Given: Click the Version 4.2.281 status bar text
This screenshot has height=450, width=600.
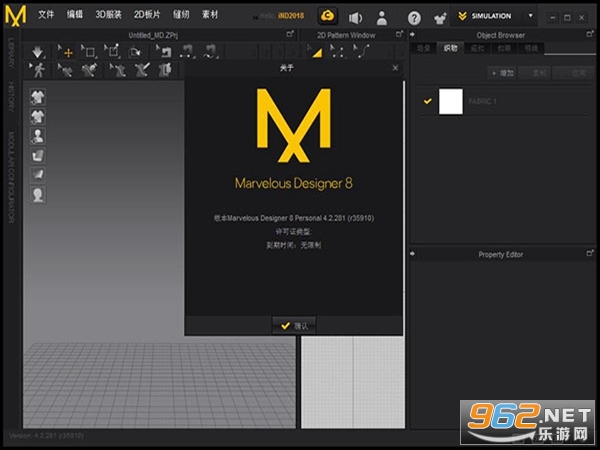Looking at the screenshot, I should tap(46, 435).
